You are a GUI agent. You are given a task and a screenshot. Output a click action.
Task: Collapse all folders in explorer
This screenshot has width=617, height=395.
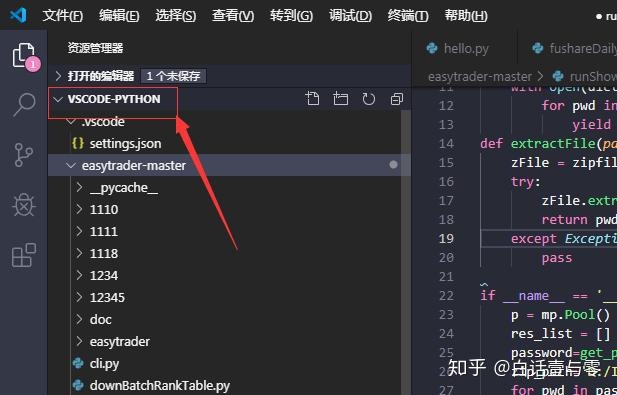click(x=397, y=99)
